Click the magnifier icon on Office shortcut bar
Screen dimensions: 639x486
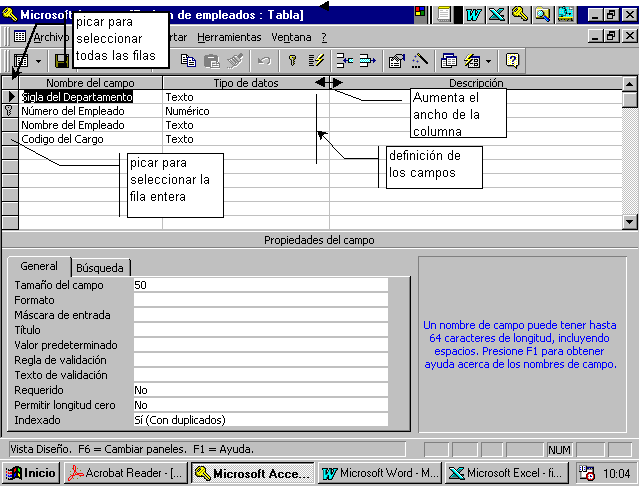pos(542,15)
